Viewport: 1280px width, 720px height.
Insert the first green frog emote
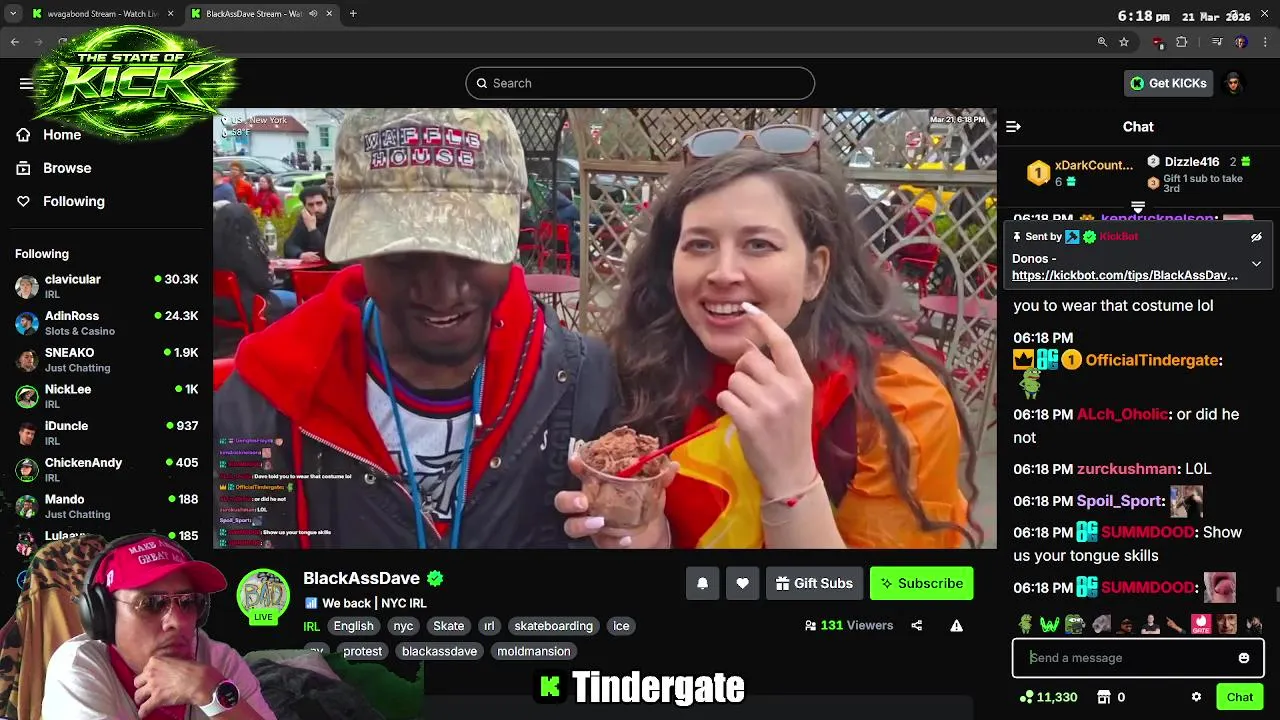[1025, 625]
